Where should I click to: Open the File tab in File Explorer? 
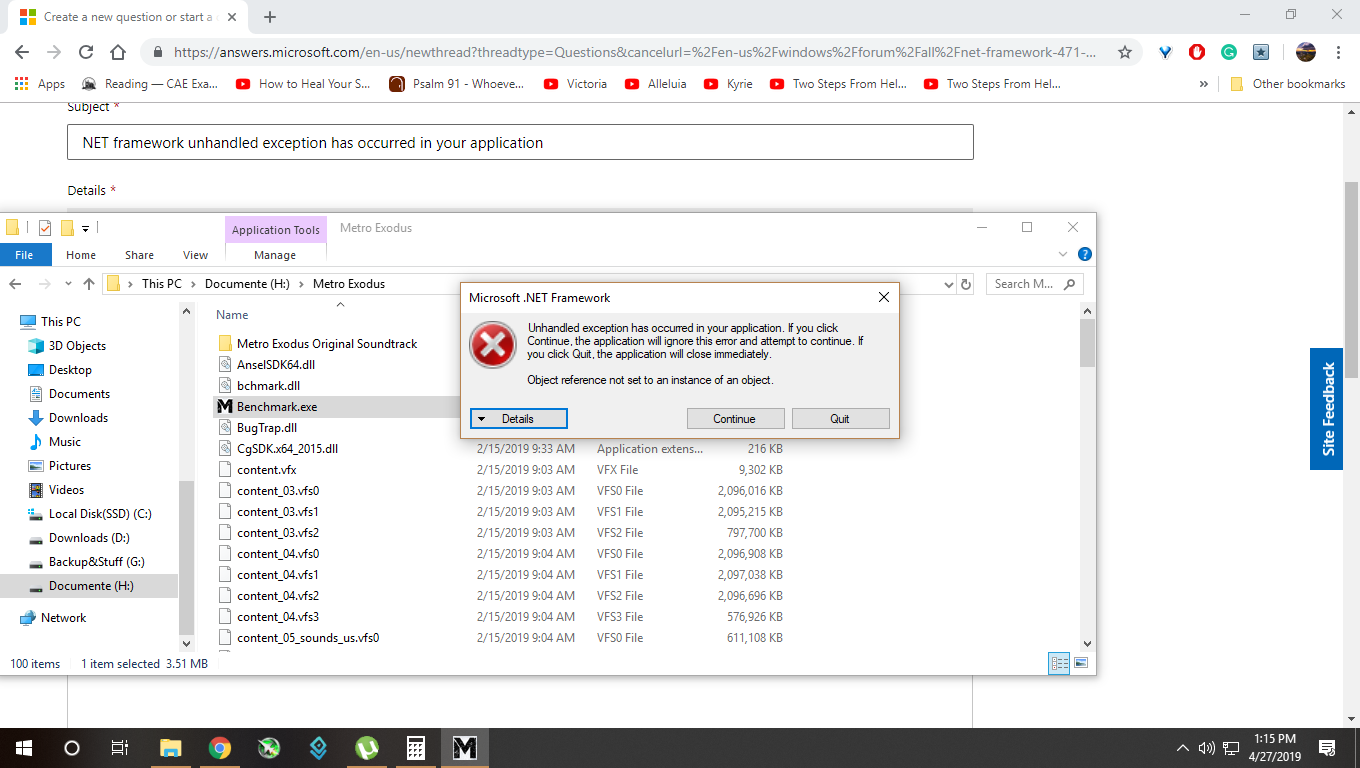click(24, 255)
